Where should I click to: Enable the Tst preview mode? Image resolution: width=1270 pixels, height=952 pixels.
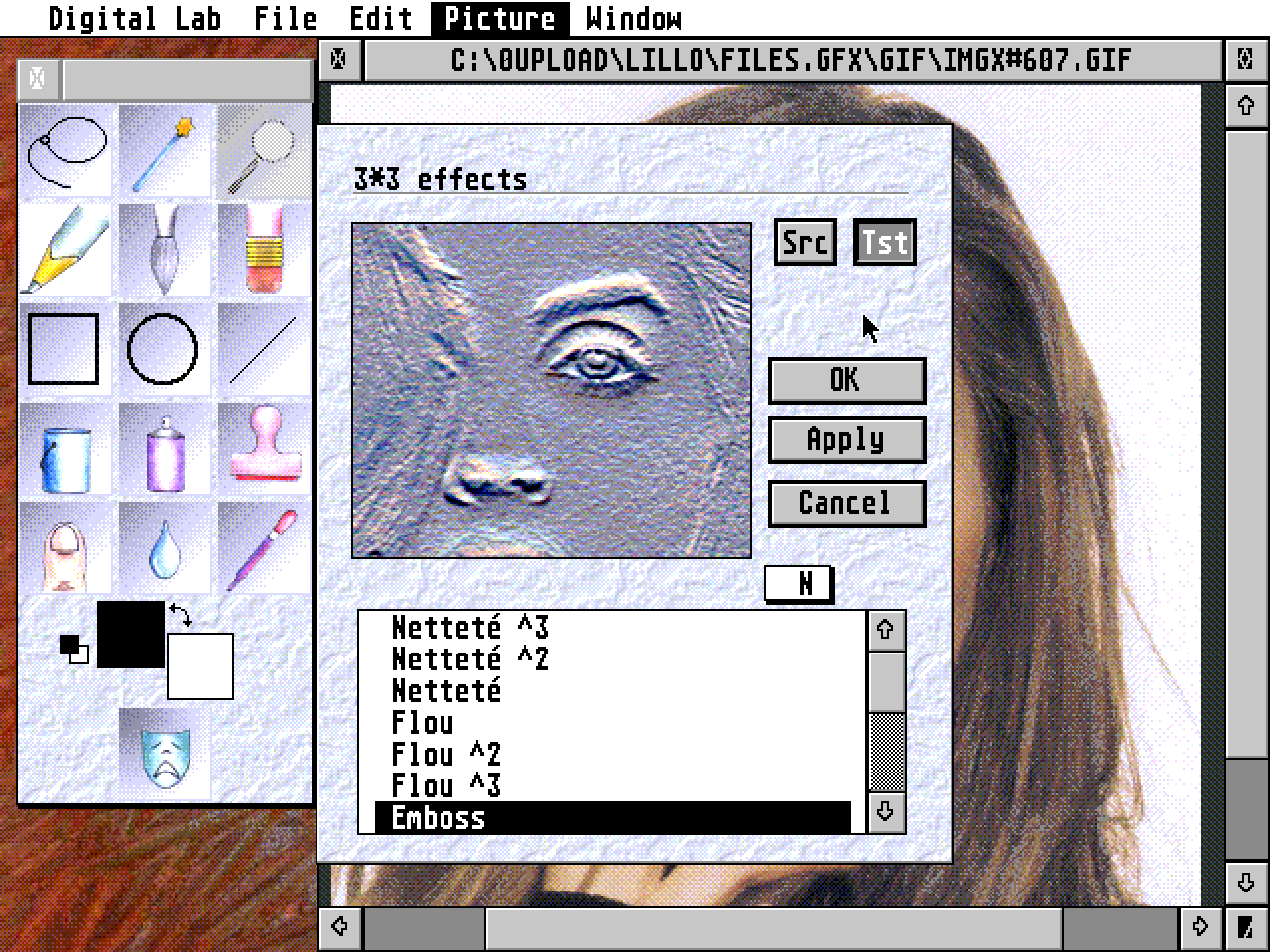click(883, 241)
